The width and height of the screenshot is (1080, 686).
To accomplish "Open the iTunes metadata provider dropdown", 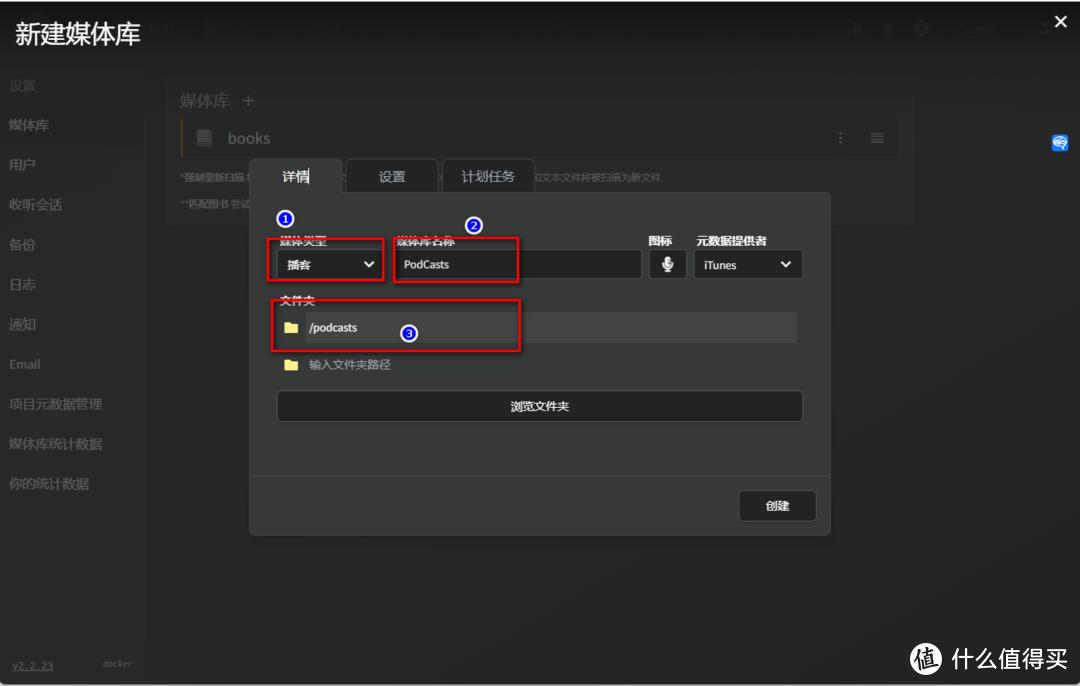I will (x=748, y=264).
